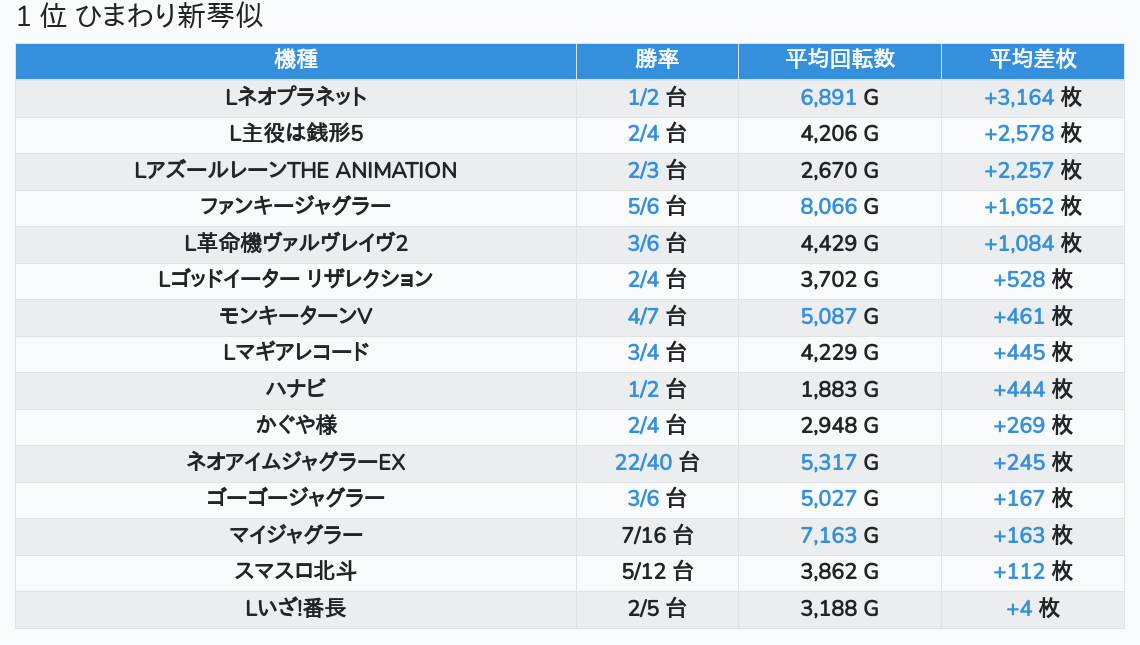This screenshot has height=645, width=1140.
Task: Open LアズールレーンTHE ANIMATION entry
Action: [x=296, y=170]
